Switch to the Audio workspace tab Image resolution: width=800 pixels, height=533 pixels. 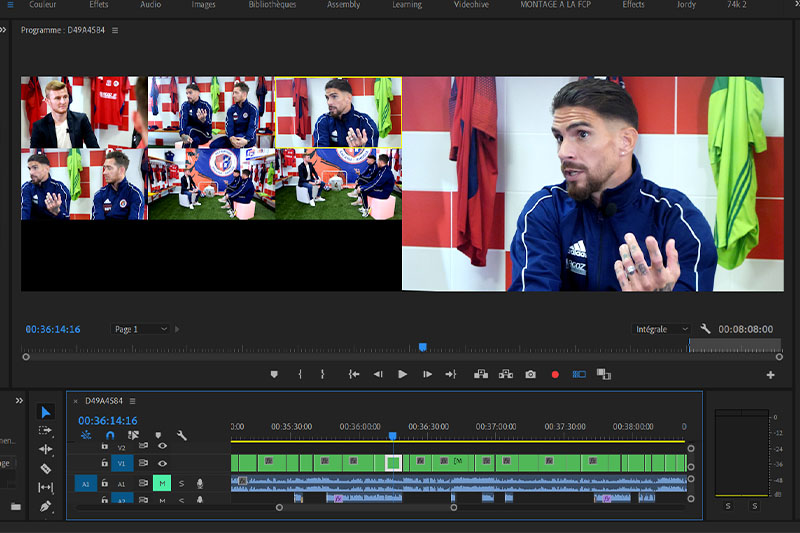(150, 5)
